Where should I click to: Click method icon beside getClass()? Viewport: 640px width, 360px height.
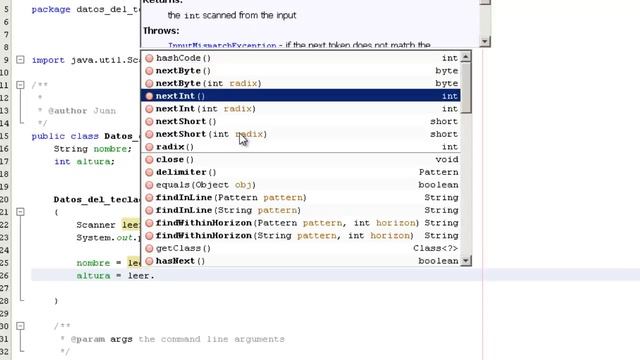pos(149,248)
